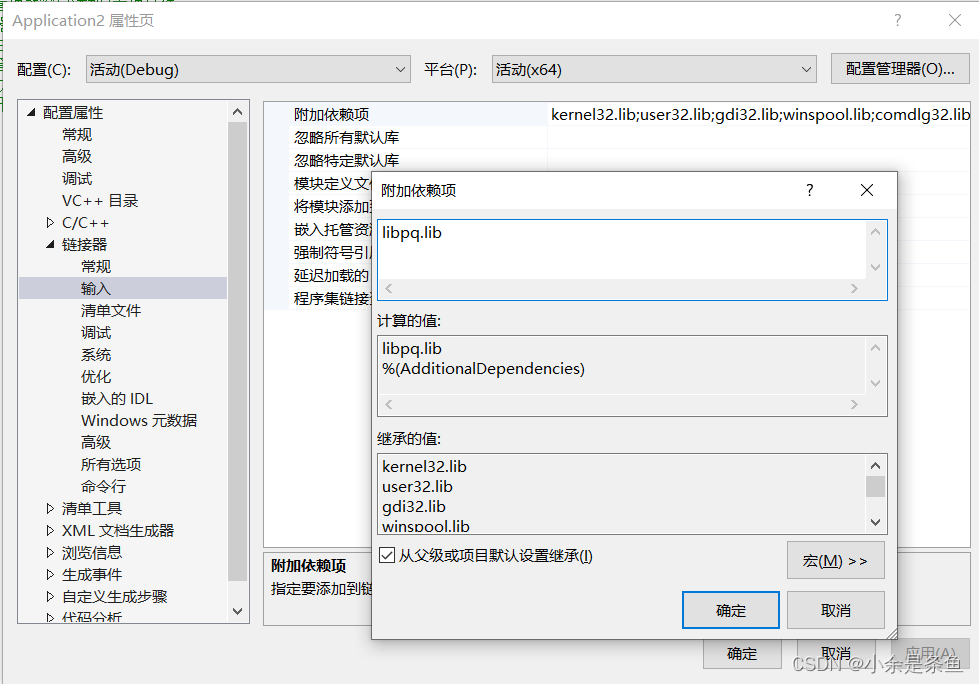Screen dimensions: 979x684
Task: Expand the XML 文档生成器 tree node
Action: click(x=48, y=530)
